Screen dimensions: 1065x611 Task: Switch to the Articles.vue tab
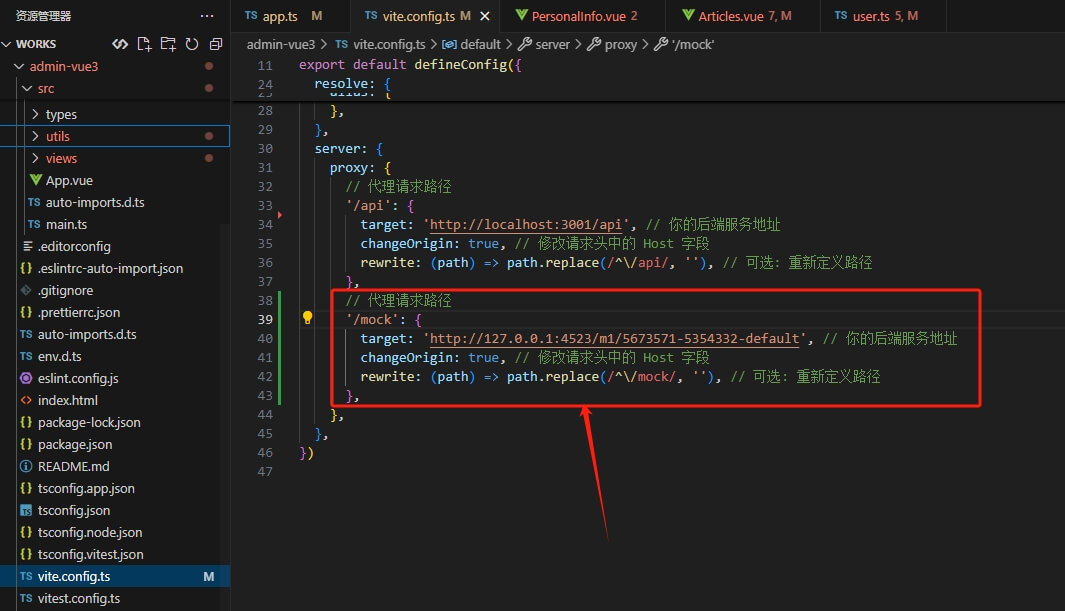[744, 16]
